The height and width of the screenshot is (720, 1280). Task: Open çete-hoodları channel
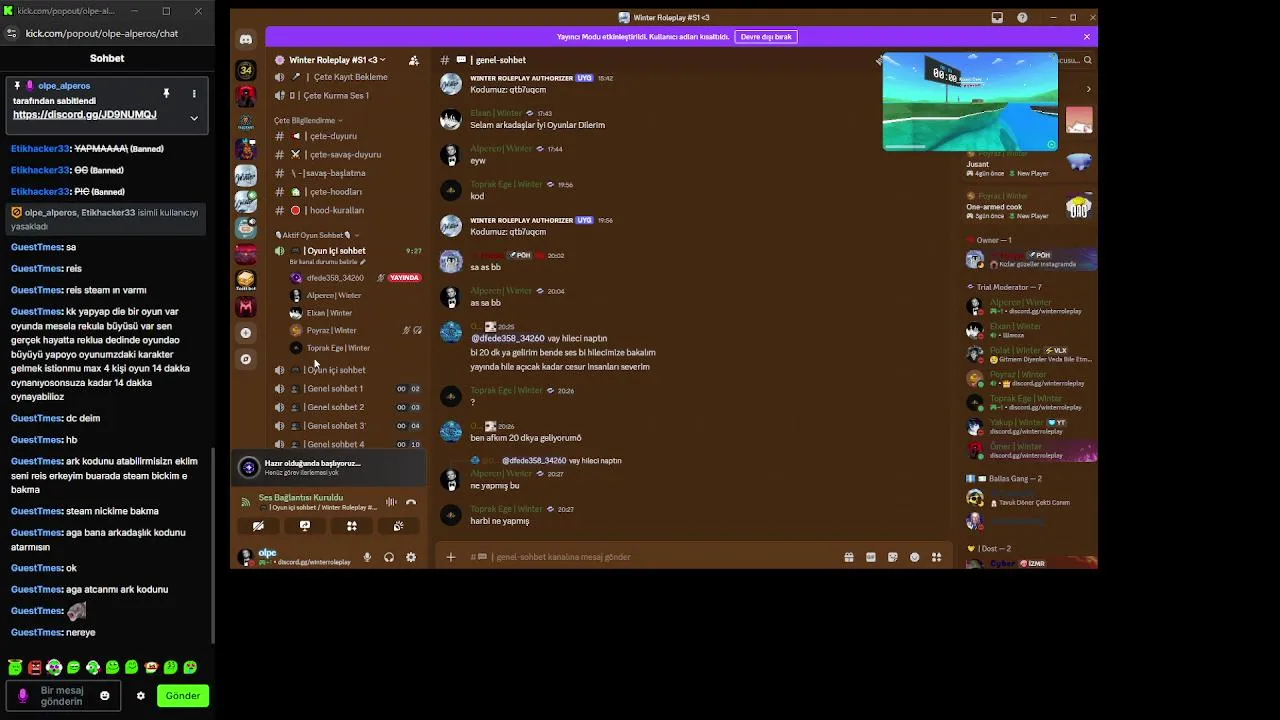coord(336,192)
